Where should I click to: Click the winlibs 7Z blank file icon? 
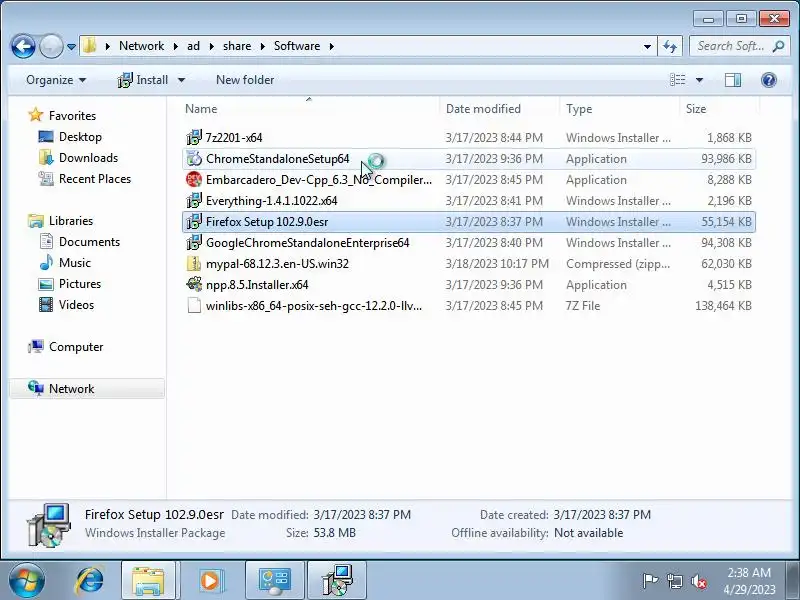click(194, 305)
